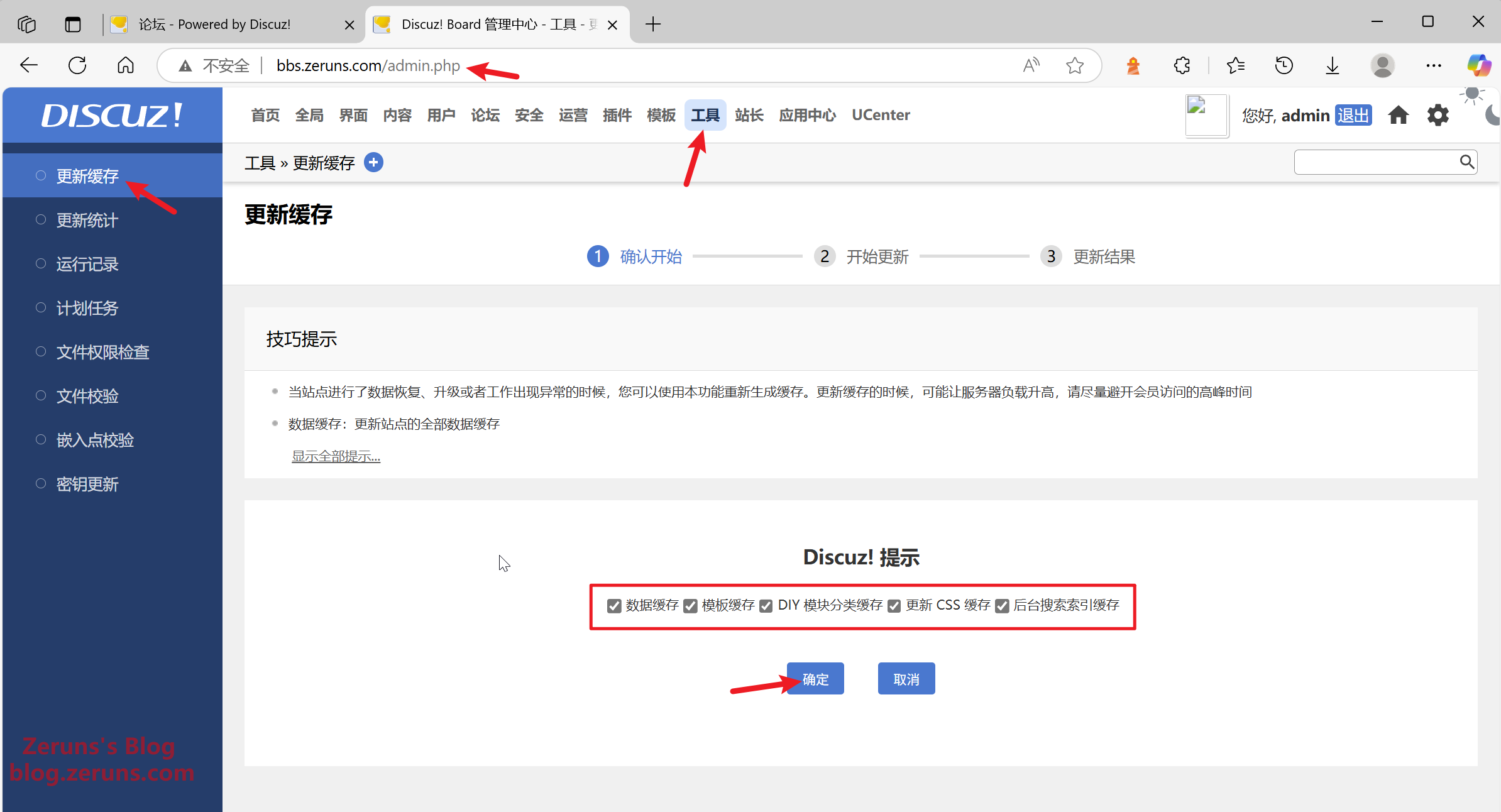Screen dimensions: 1501x812
Task: Select 密钥更新 in the sidebar
Action: [113, 484]
